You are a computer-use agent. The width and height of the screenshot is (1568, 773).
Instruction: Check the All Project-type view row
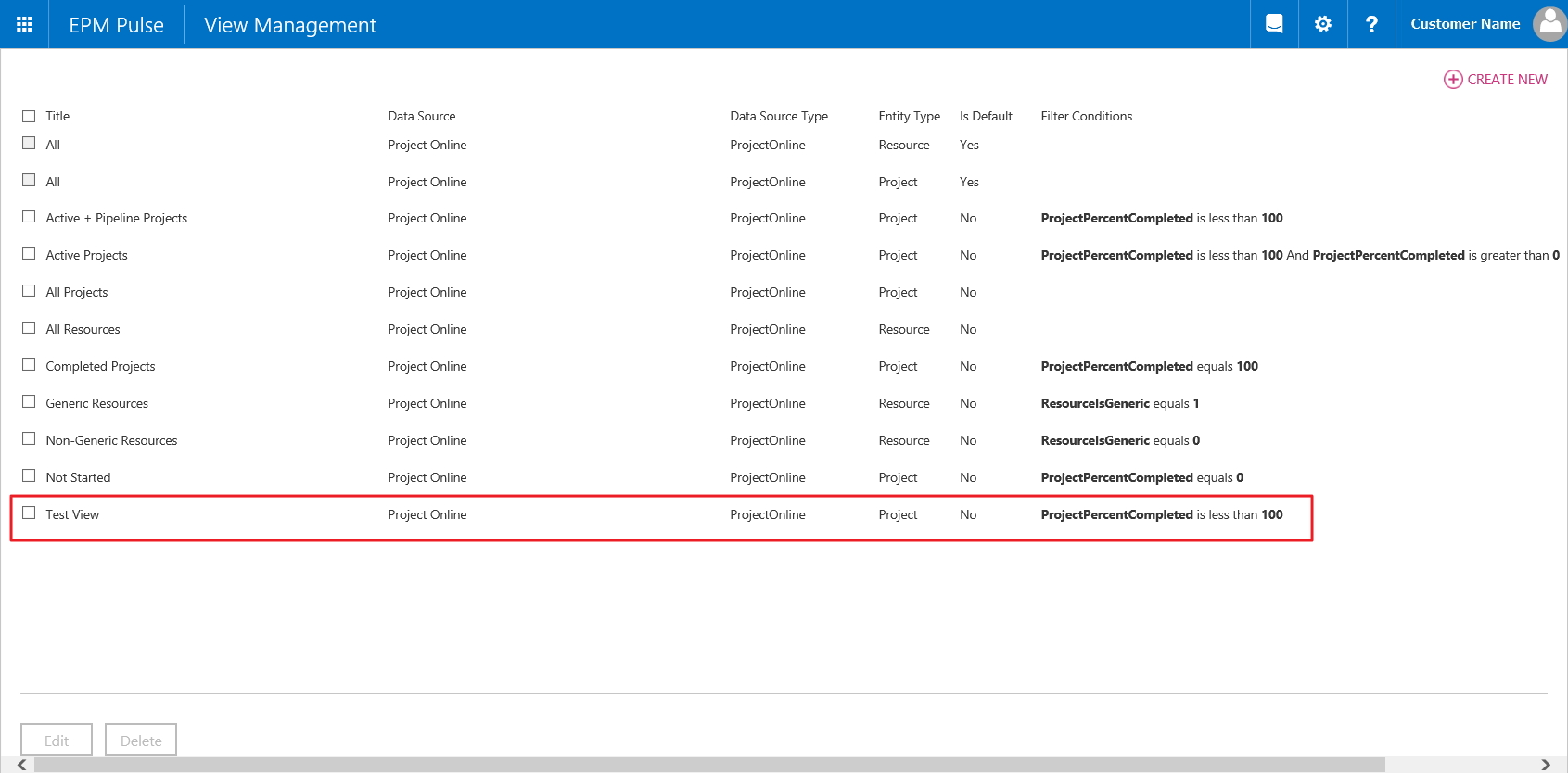[29, 181]
